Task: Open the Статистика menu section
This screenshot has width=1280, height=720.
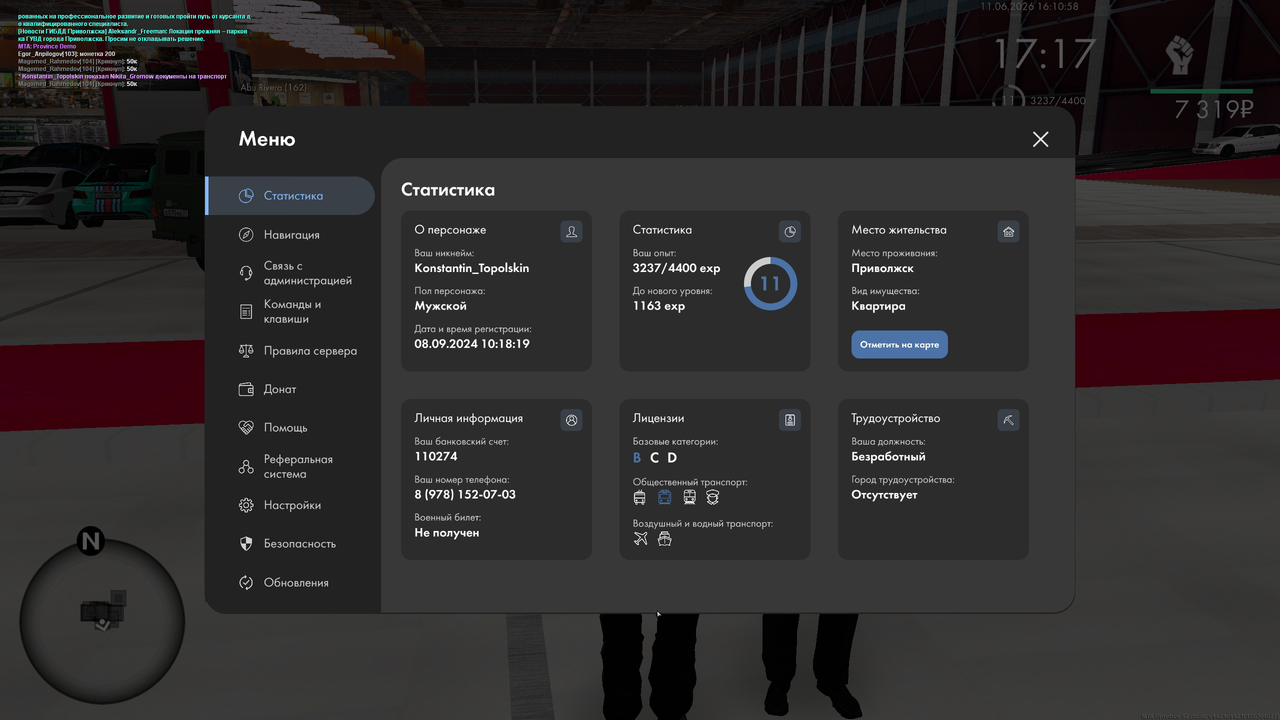Action: coord(290,196)
